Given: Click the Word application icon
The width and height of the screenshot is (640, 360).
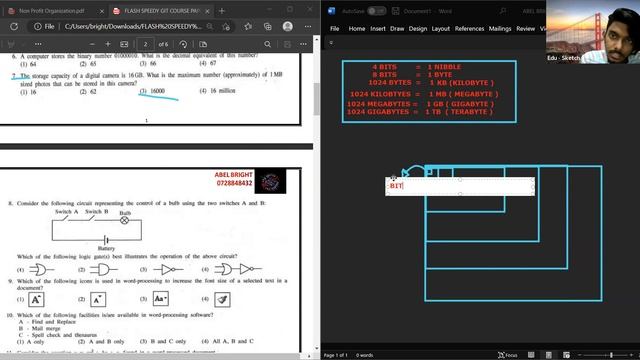Looking at the screenshot, I should 331,11.
